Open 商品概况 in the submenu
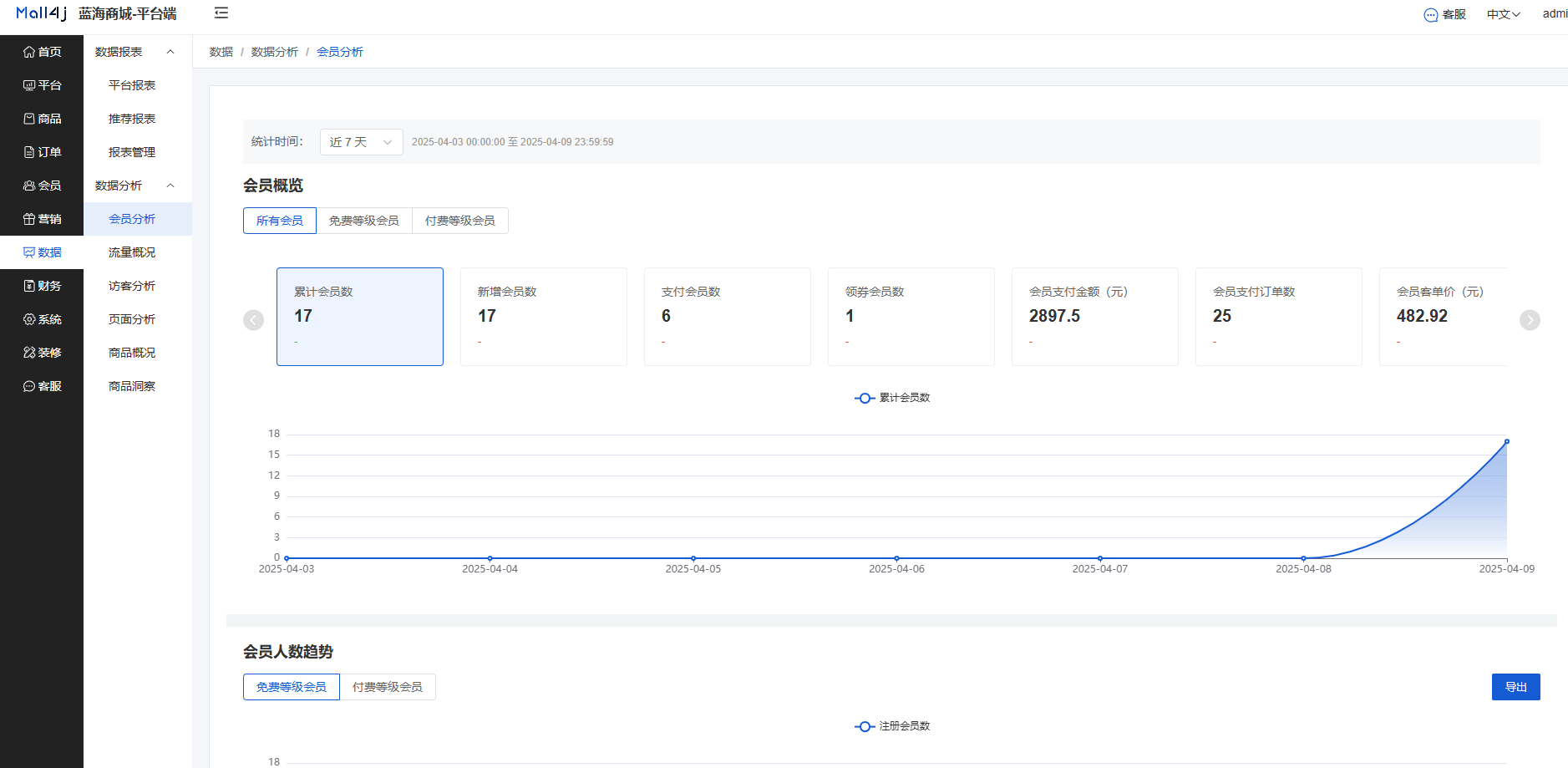 [138, 353]
